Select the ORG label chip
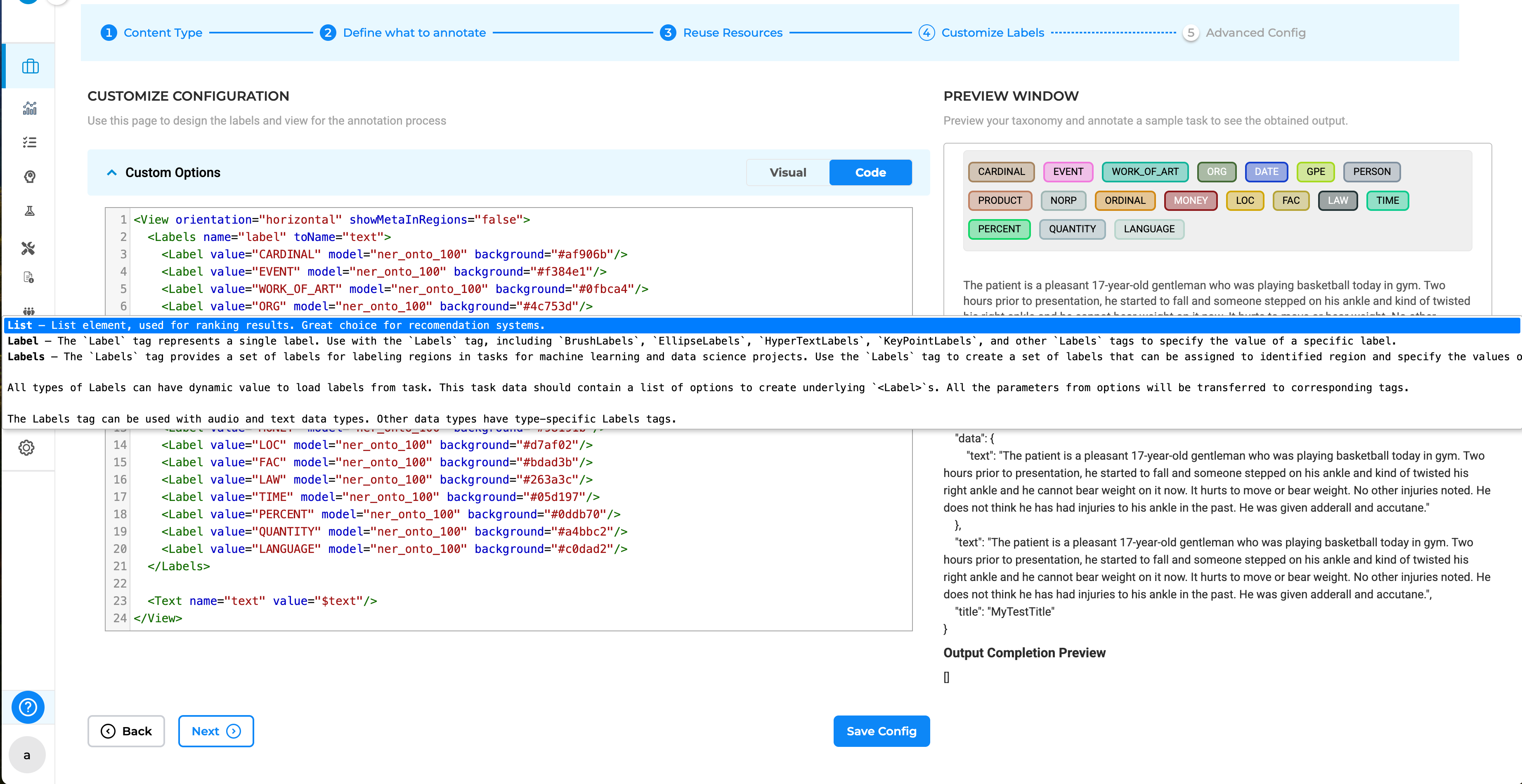This screenshot has height=784, width=1522. click(x=1216, y=172)
